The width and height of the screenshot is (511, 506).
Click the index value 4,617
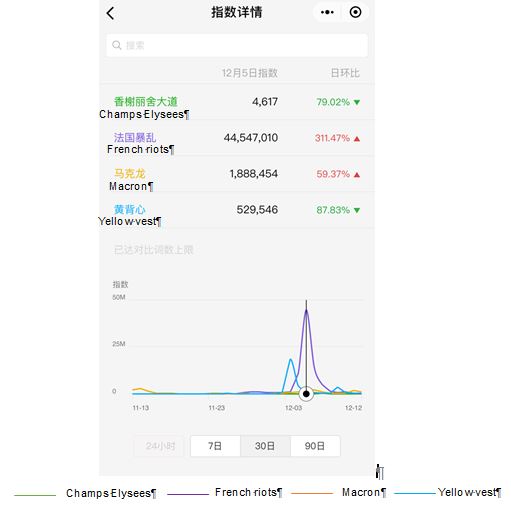(x=265, y=102)
